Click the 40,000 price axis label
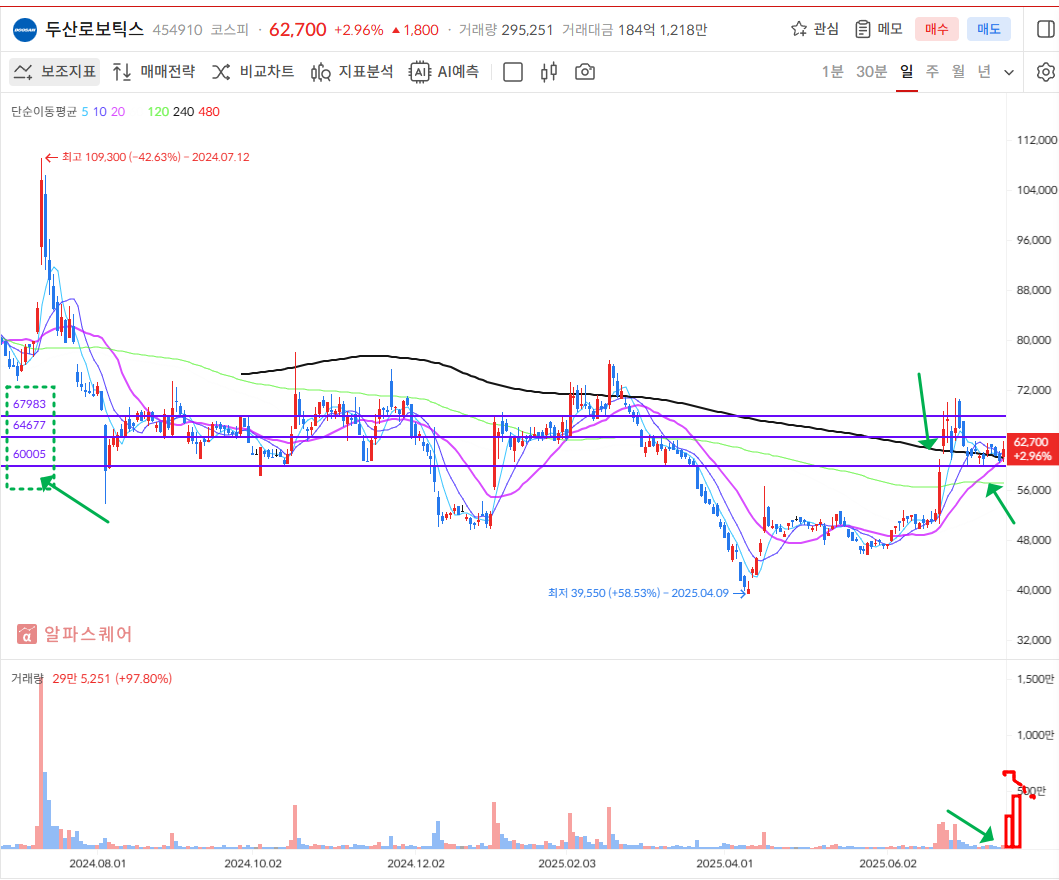 (x=1034, y=590)
